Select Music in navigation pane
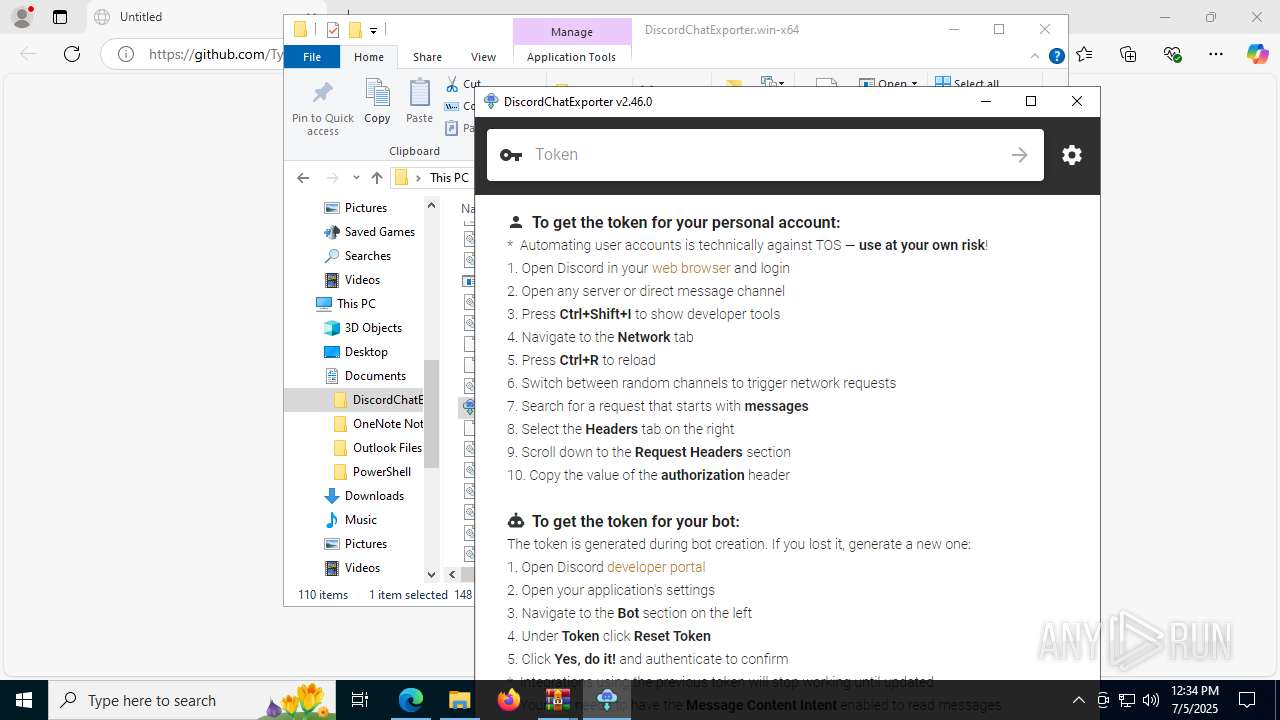This screenshot has width=1280, height=720. pyautogui.click(x=350, y=520)
